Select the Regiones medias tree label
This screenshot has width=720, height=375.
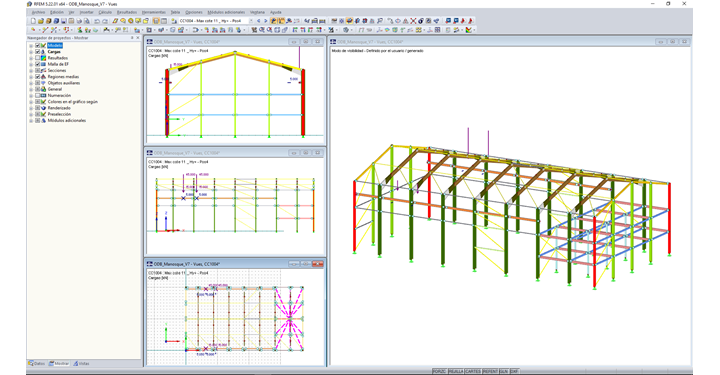(x=63, y=77)
